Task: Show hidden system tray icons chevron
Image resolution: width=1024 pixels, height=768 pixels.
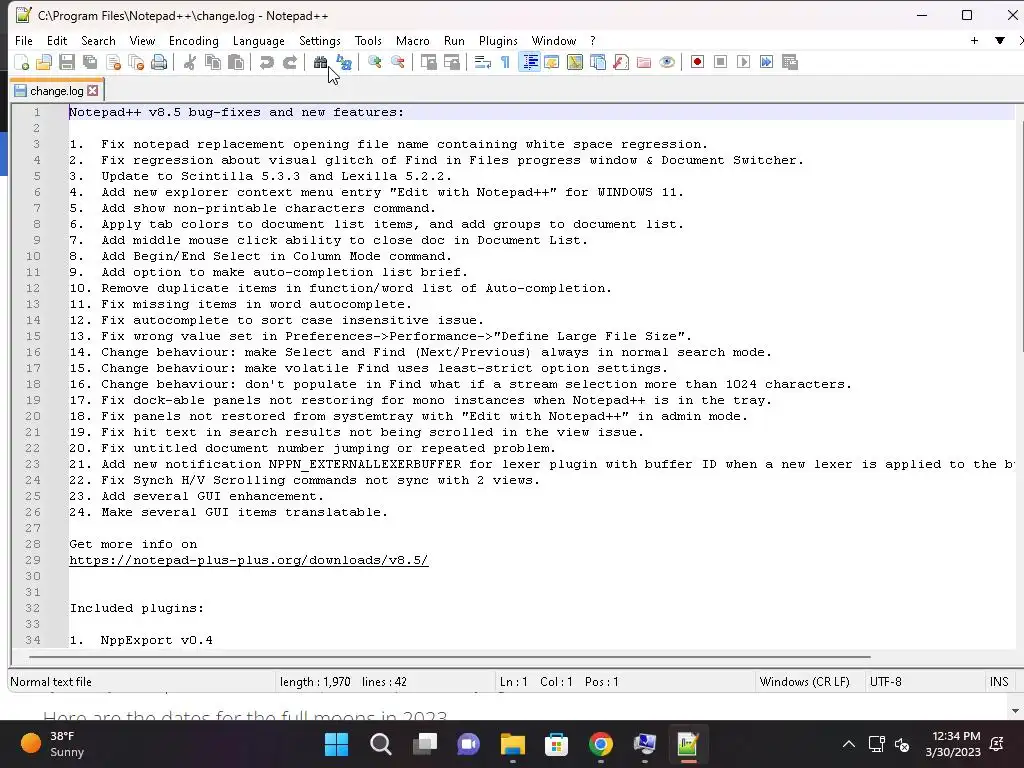Action: pos(848,744)
